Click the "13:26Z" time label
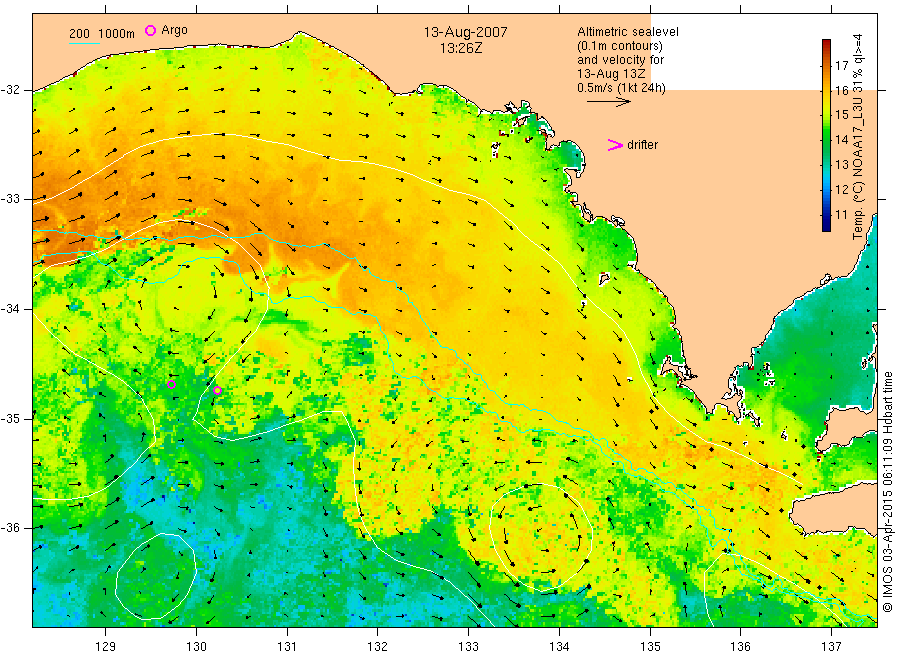This screenshot has width=900, height=660. tap(461, 49)
